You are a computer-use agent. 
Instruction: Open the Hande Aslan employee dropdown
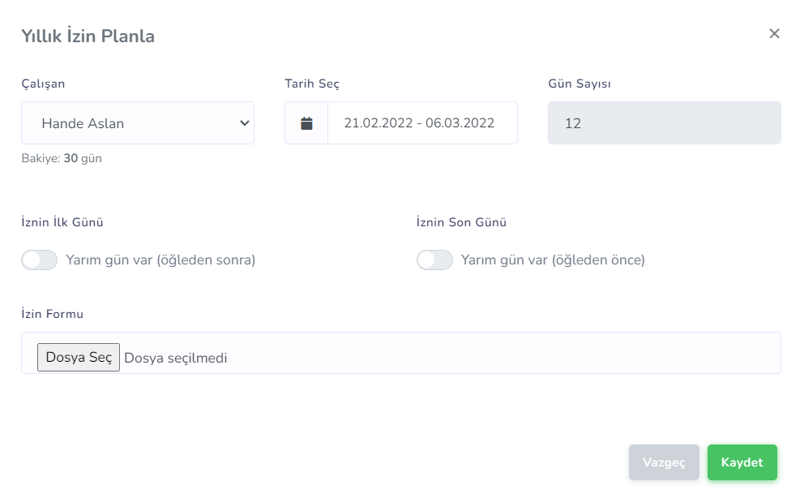tap(137, 123)
